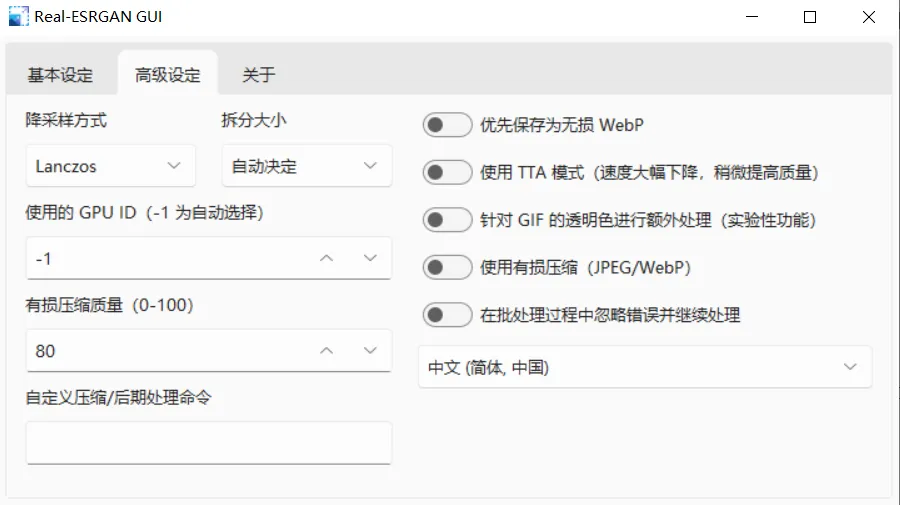This screenshot has height=505, width=900.
Task: Decrease lossy compression quality with down arrow
Action: (370, 351)
